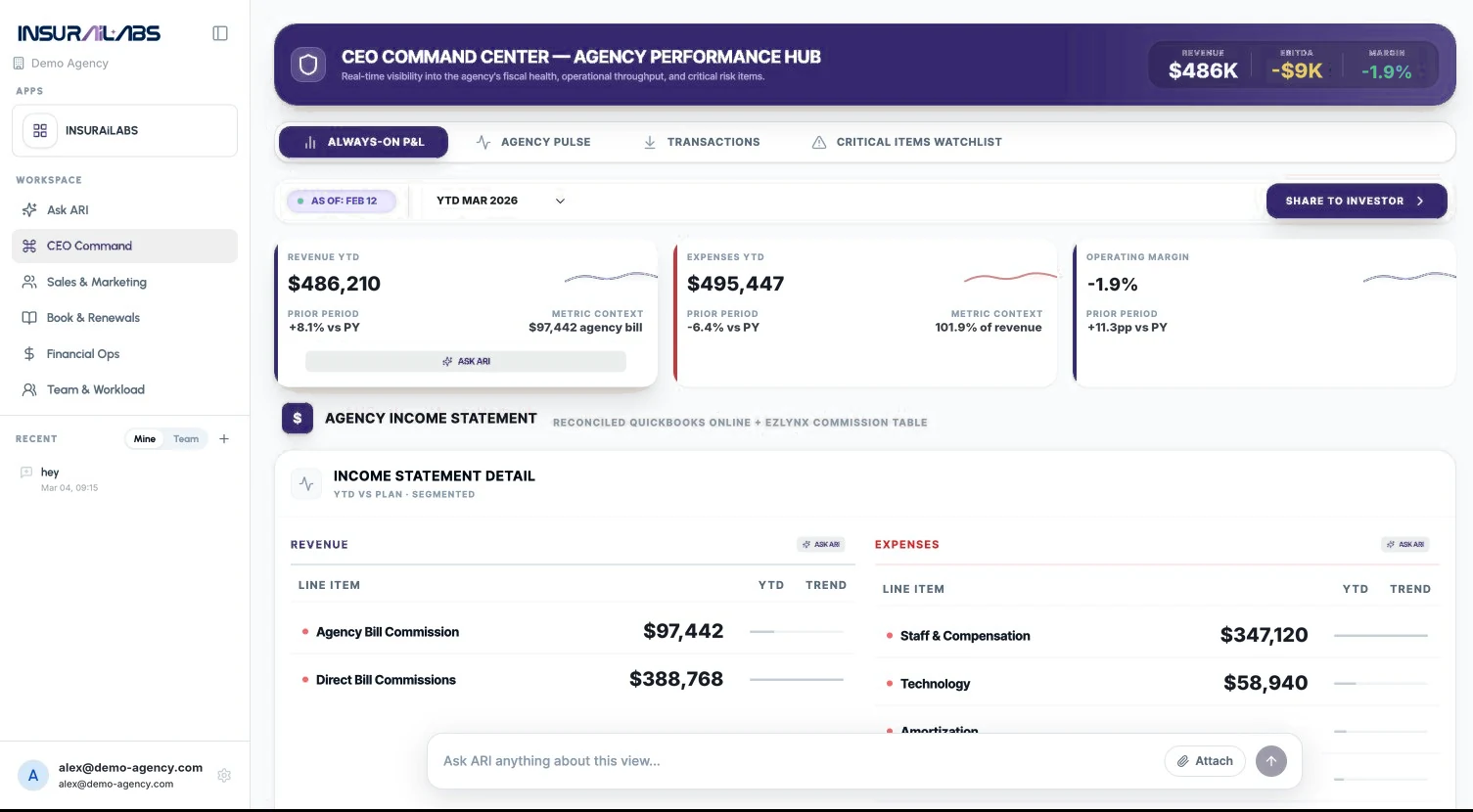Click the dollar icon by Agency Income Statement
The image size is (1473, 812).
298,419
